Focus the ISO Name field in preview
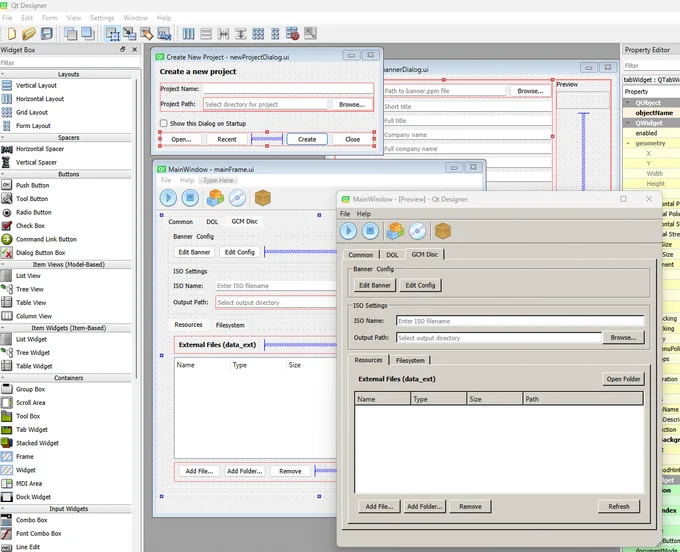The width and height of the screenshot is (680, 552). [520, 321]
